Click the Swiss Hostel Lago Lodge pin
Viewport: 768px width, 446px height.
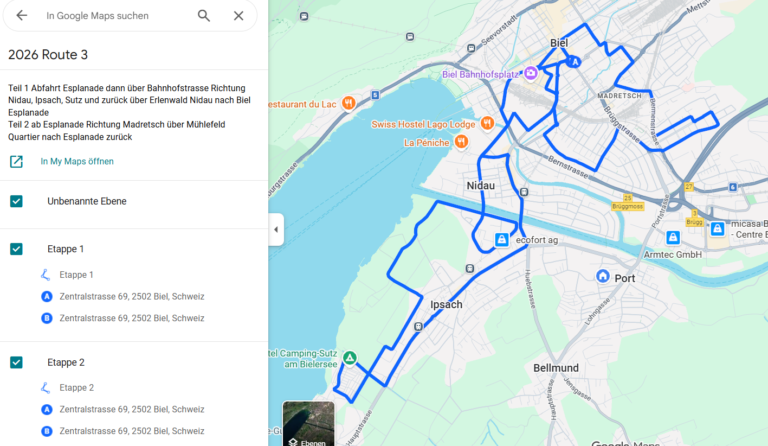[x=487, y=123]
